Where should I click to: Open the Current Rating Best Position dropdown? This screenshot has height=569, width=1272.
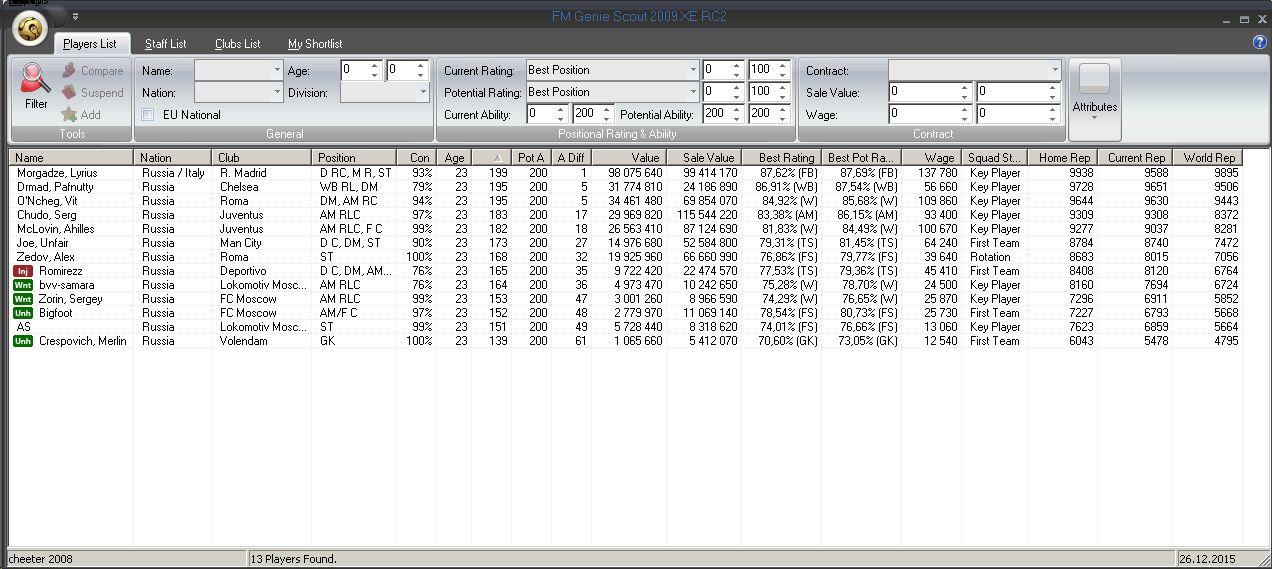[x=693, y=70]
